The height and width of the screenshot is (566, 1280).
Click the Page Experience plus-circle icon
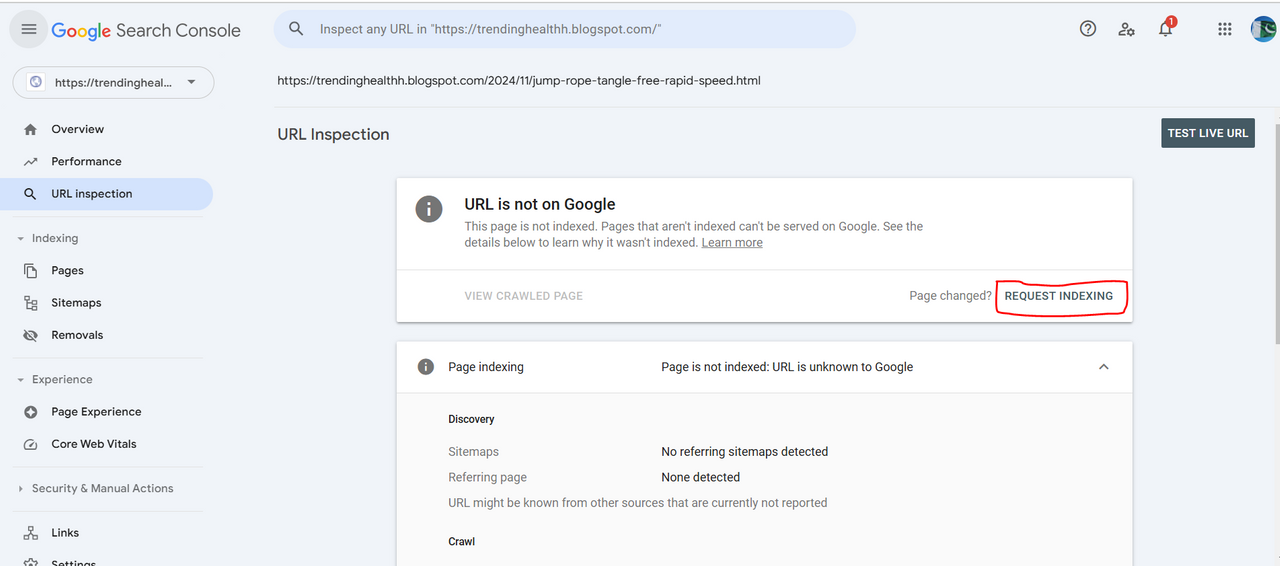click(30, 412)
